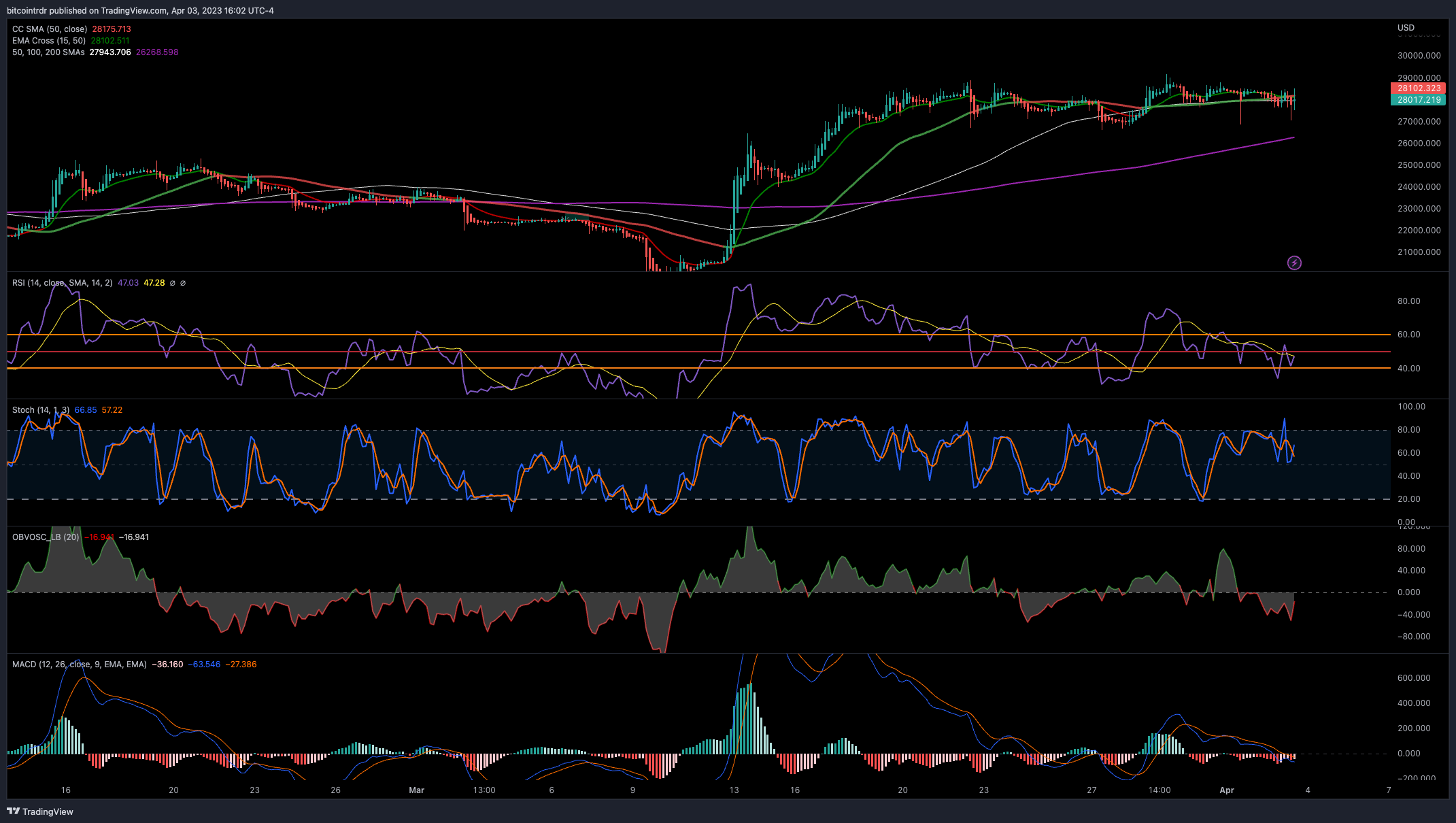
Task: Click the blue Stoch value 66.85
Action: coord(86,410)
